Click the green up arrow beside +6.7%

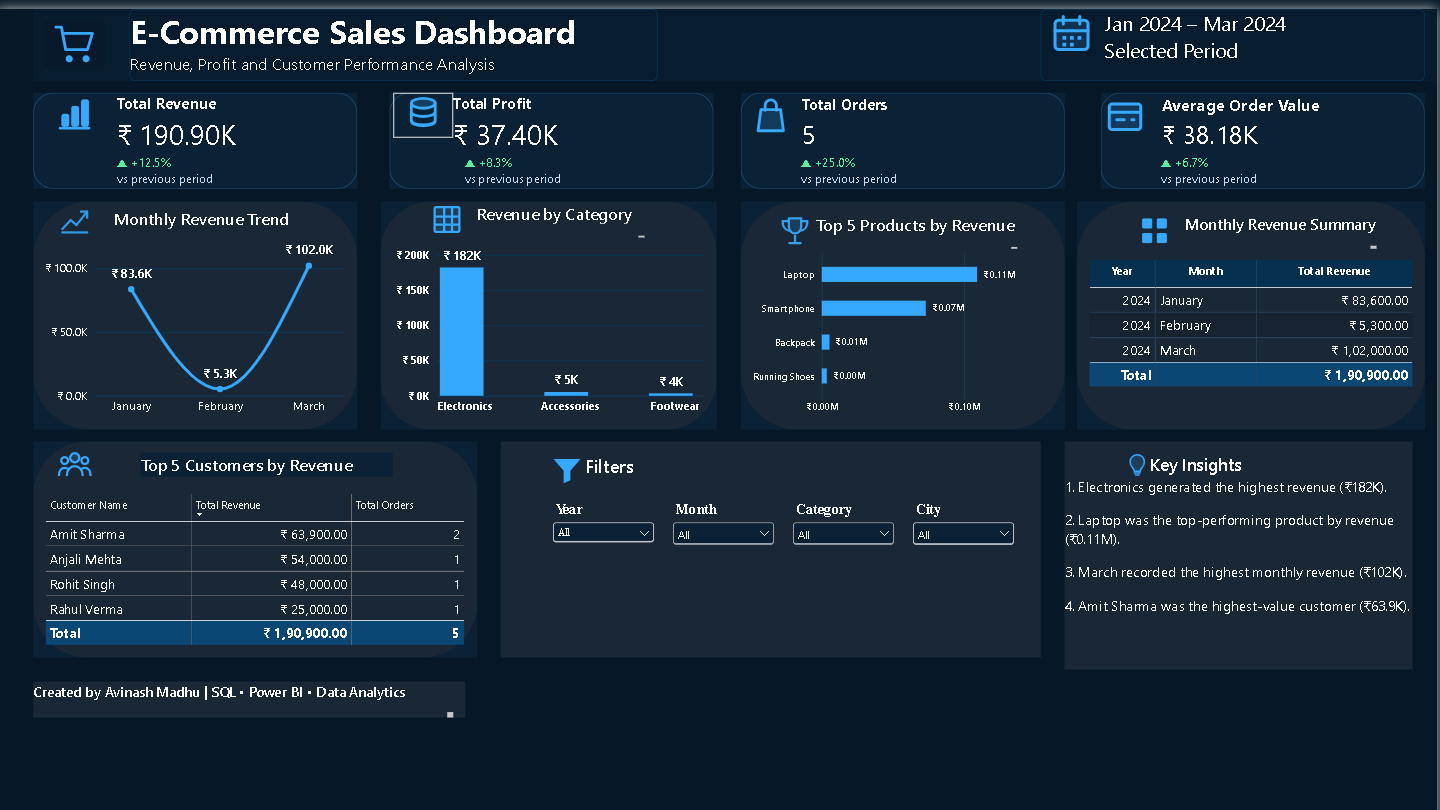1166,163
